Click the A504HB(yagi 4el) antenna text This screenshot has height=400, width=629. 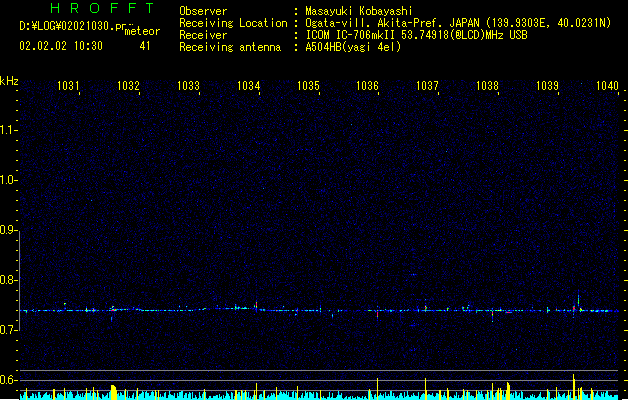coord(353,47)
